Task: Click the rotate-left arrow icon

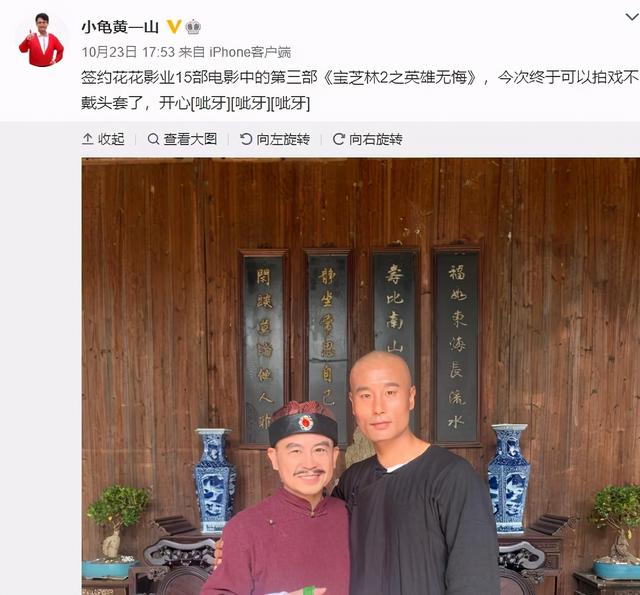Action: tap(246, 139)
